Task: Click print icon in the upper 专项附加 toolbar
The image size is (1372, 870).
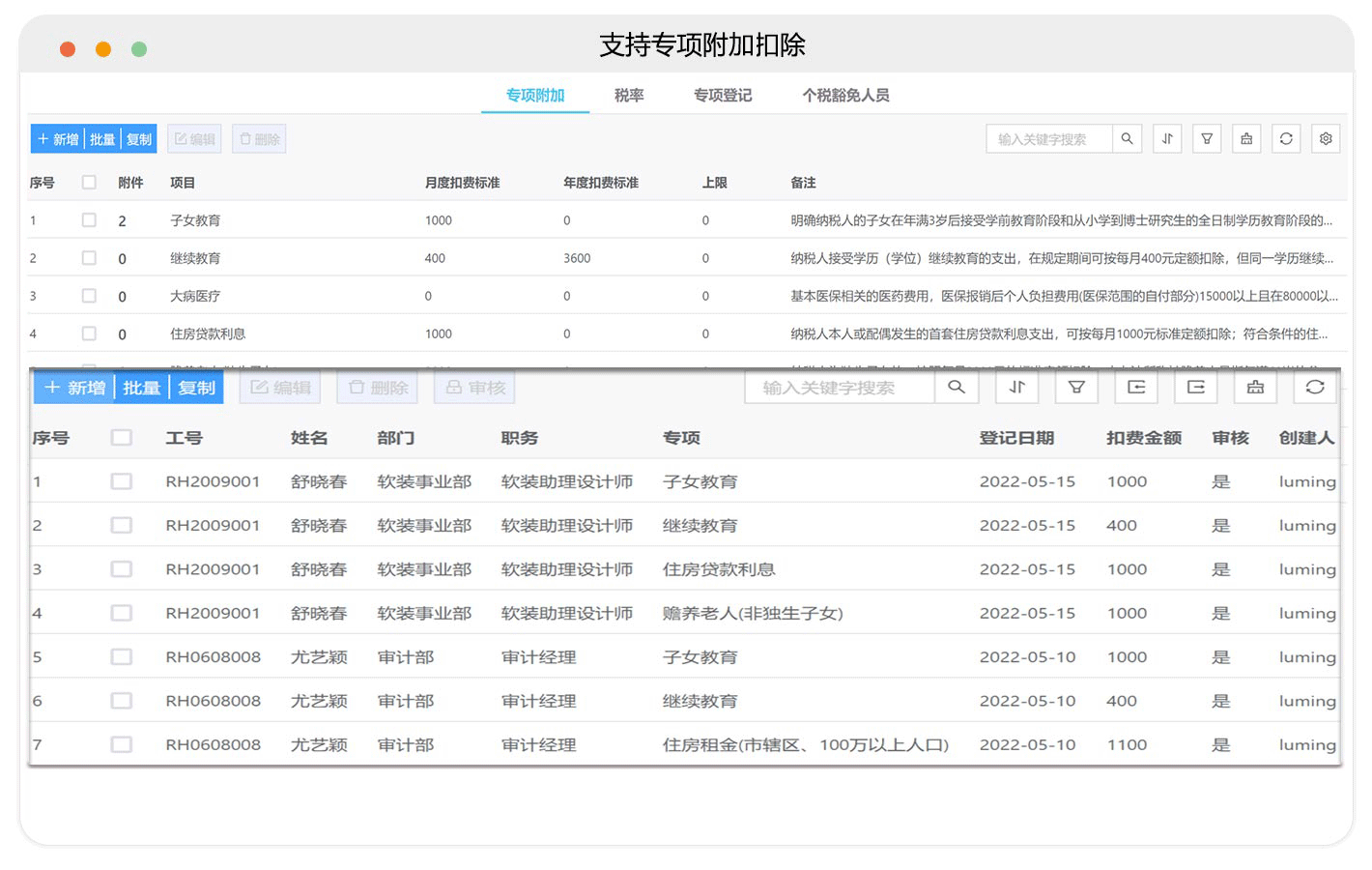Action: [1246, 139]
